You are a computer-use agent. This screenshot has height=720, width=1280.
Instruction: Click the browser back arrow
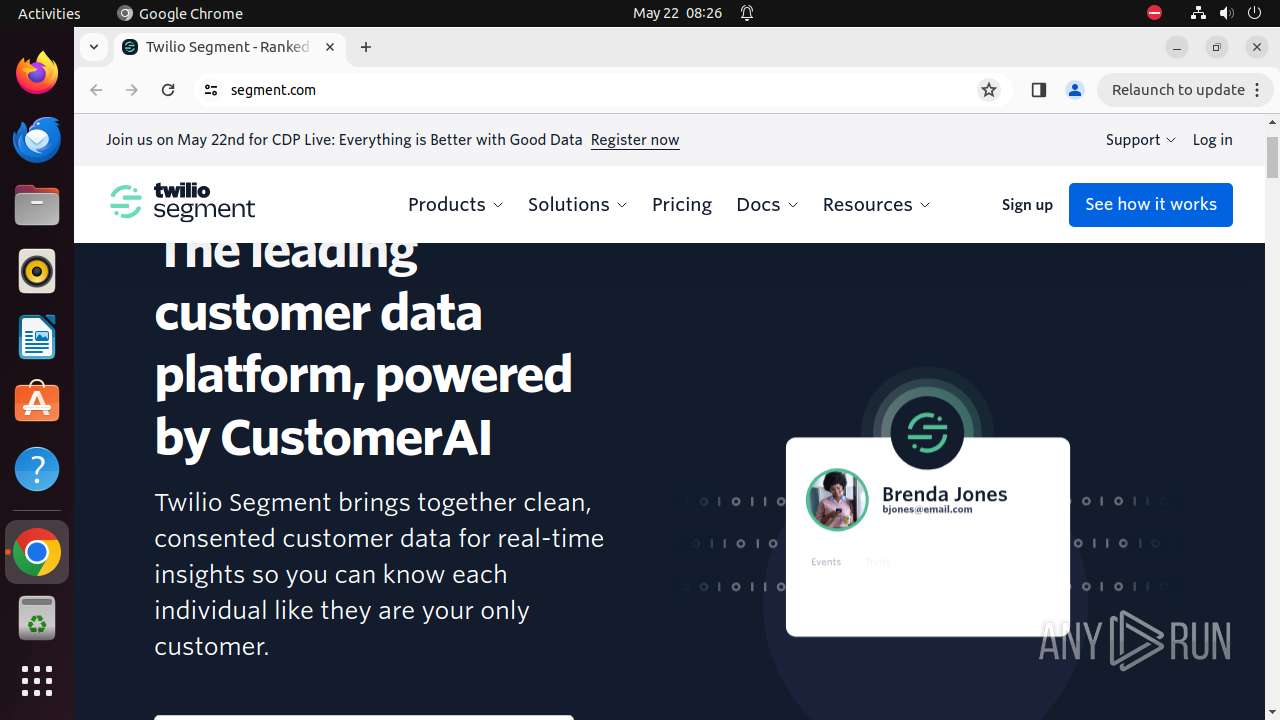pos(96,90)
